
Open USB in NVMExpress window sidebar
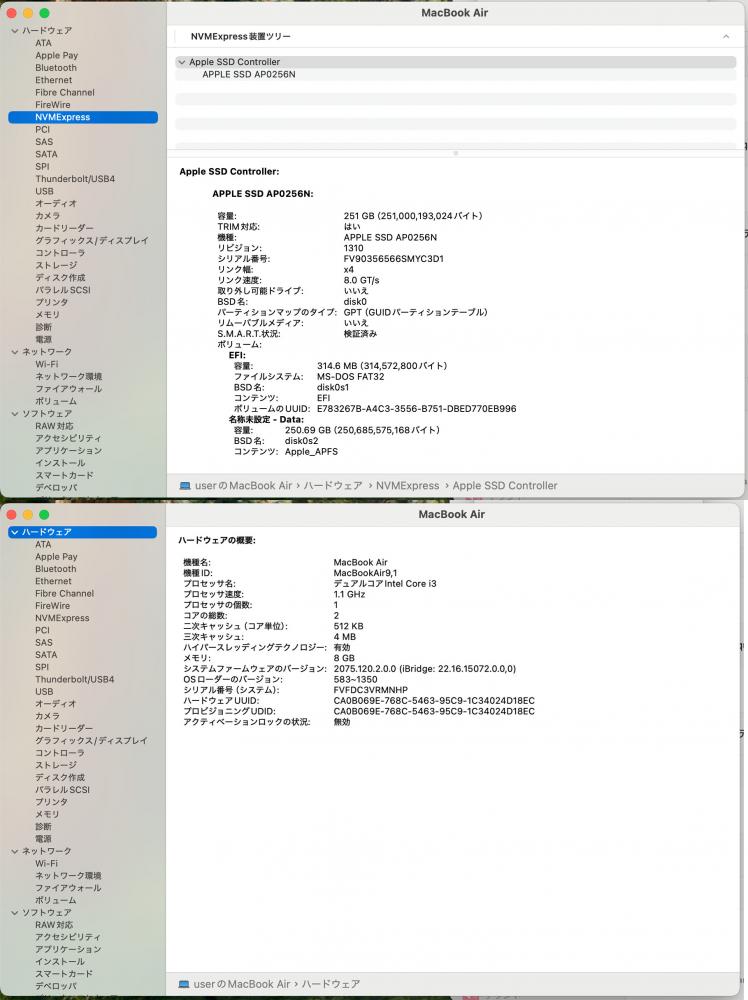click(45, 191)
